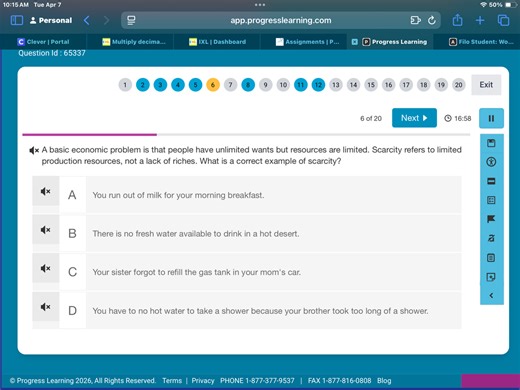Switch to the Assignments tab
Image resolution: width=520 pixels, height=390 pixels.
[x=307, y=42]
